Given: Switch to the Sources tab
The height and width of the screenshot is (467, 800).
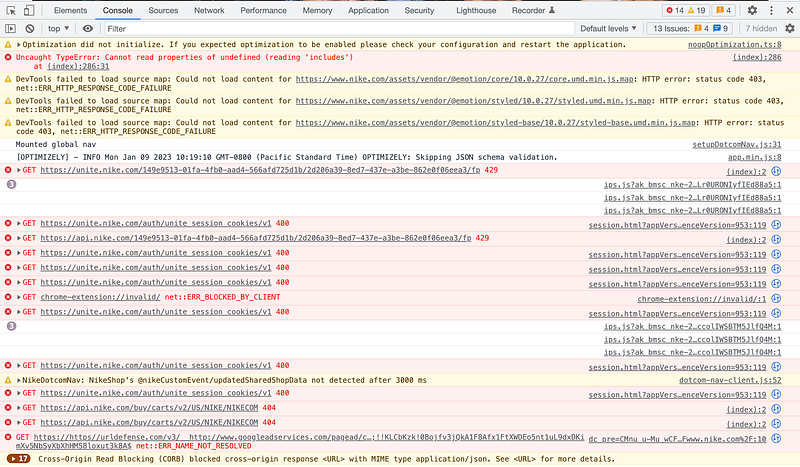Looking at the screenshot, I should click(x=163, y=10).
